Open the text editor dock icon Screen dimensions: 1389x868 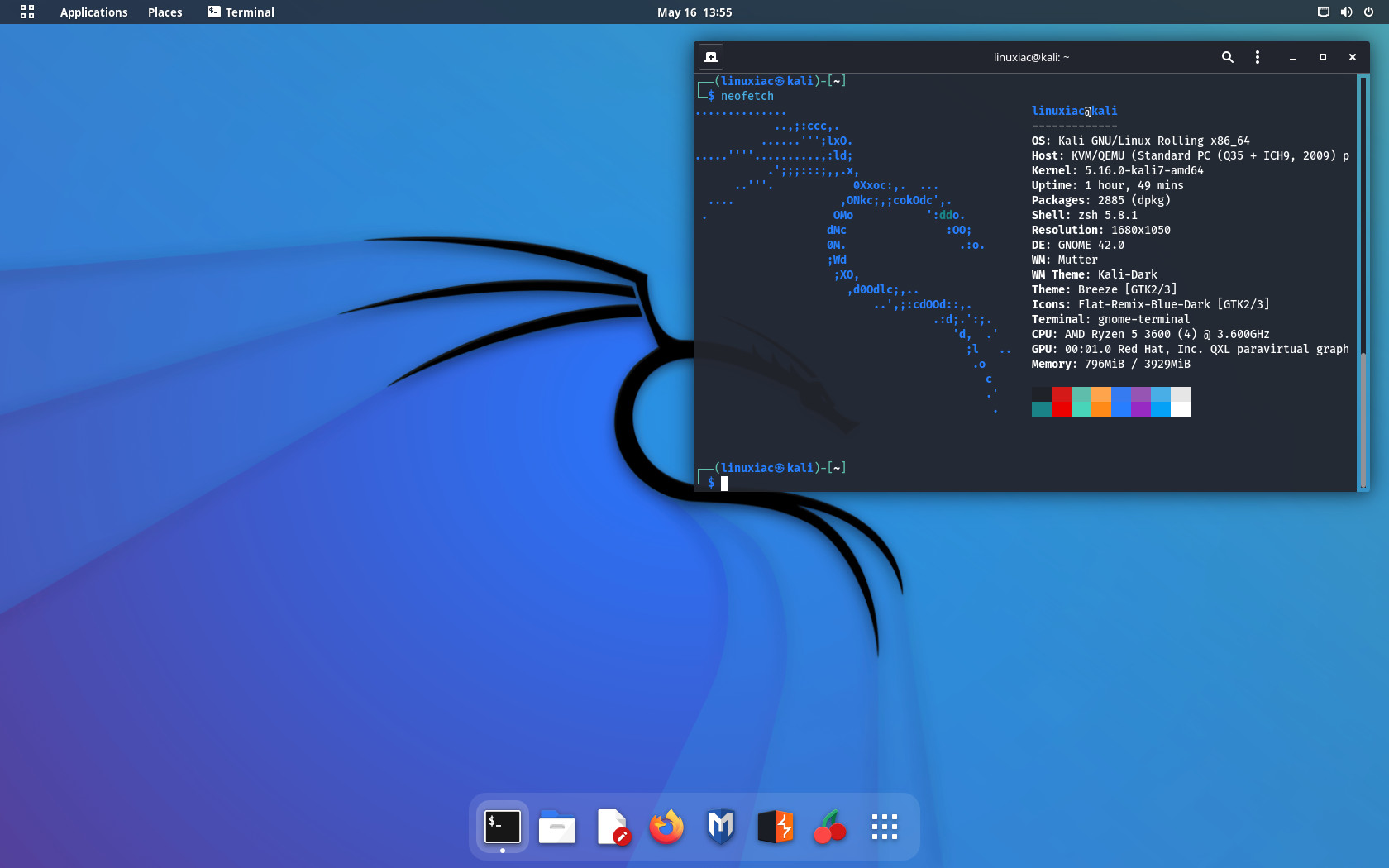click(612, 827)
